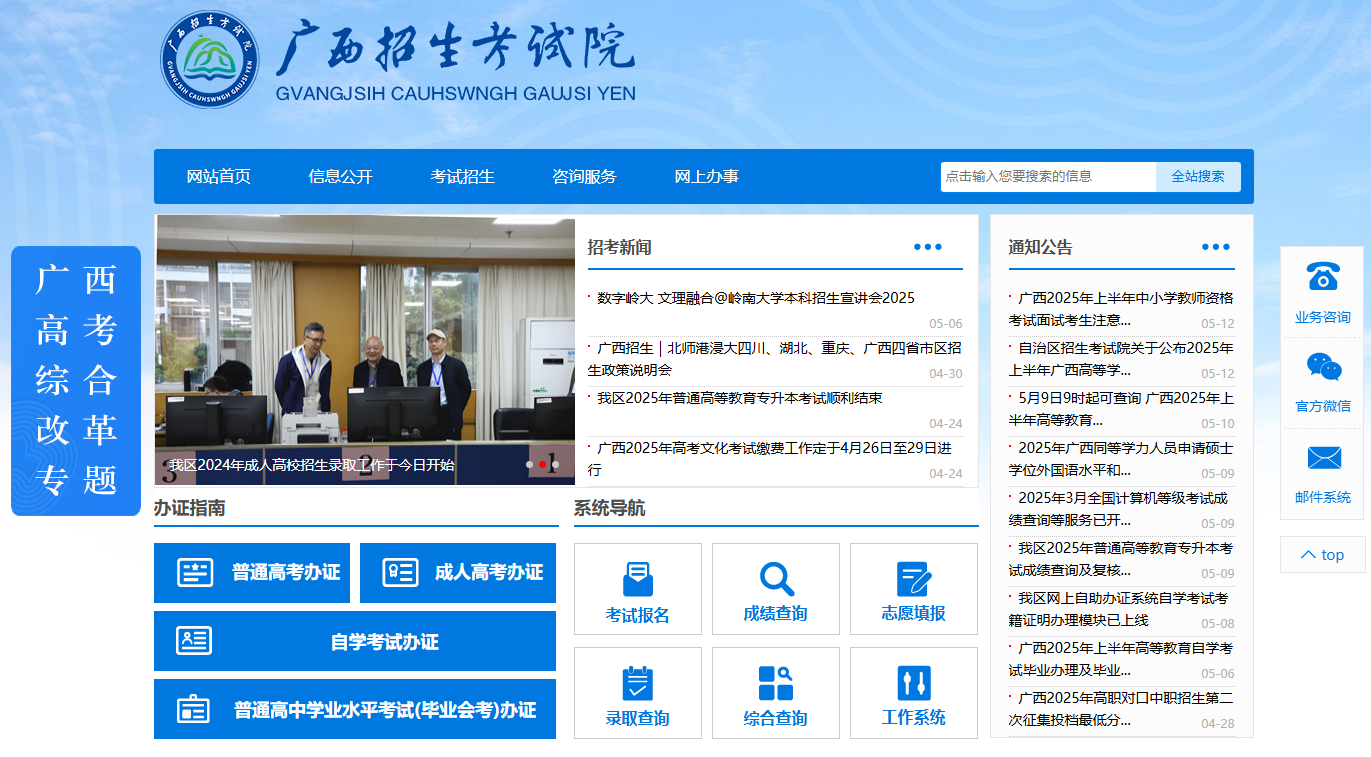Open notice 广西2025年高职对口中职招生

(1121, 709)
